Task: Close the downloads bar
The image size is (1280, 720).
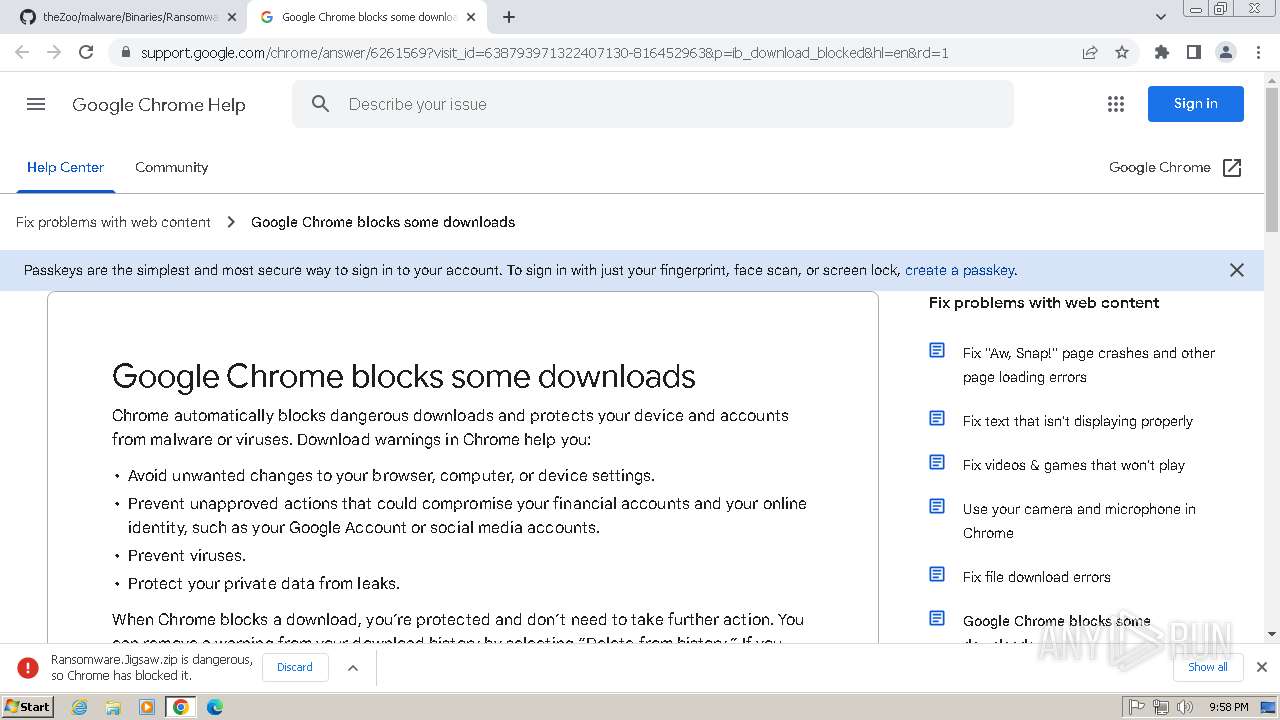Action: click(1262, 667)
